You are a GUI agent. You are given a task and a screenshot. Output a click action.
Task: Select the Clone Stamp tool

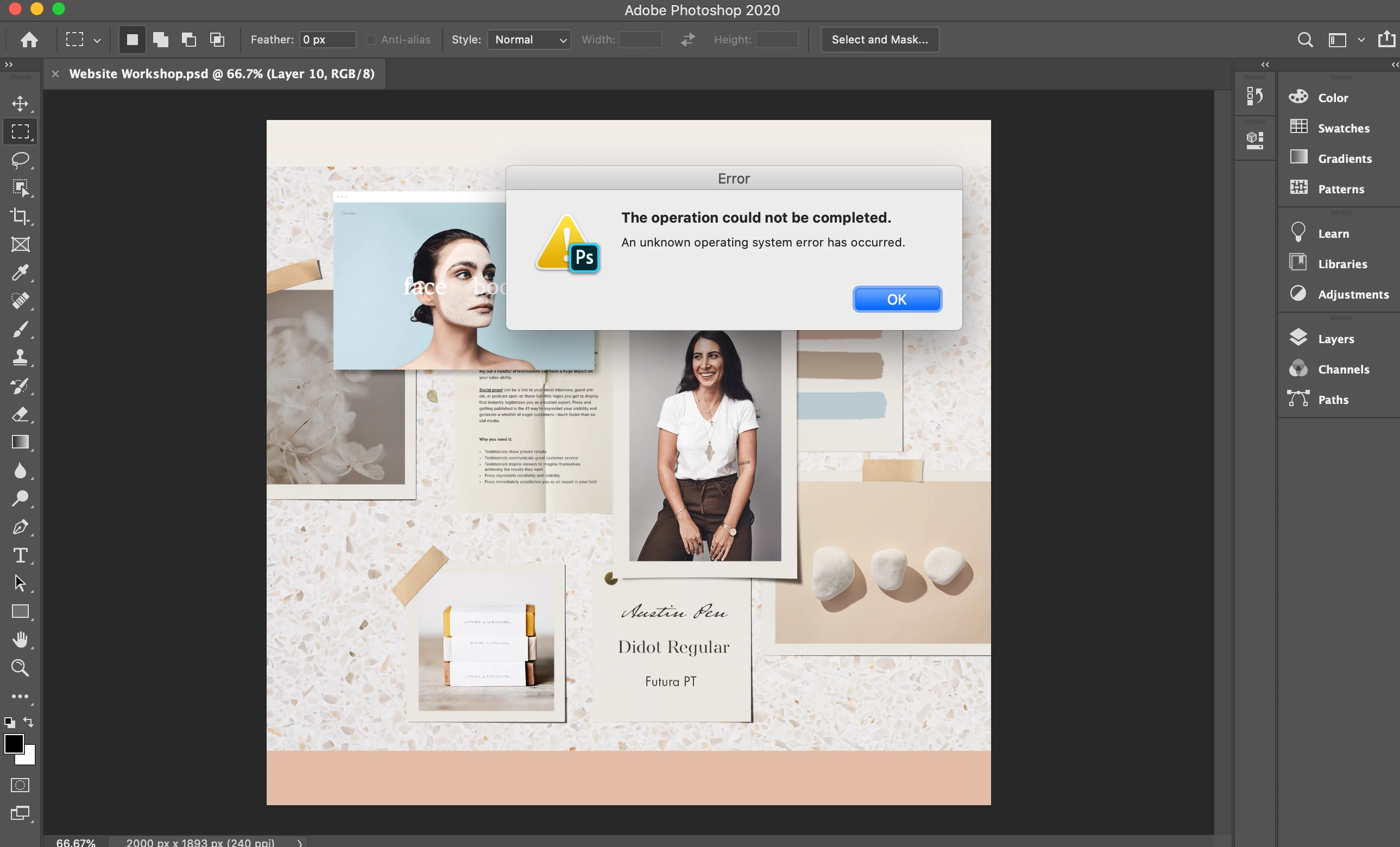click(x=21, y=357)
